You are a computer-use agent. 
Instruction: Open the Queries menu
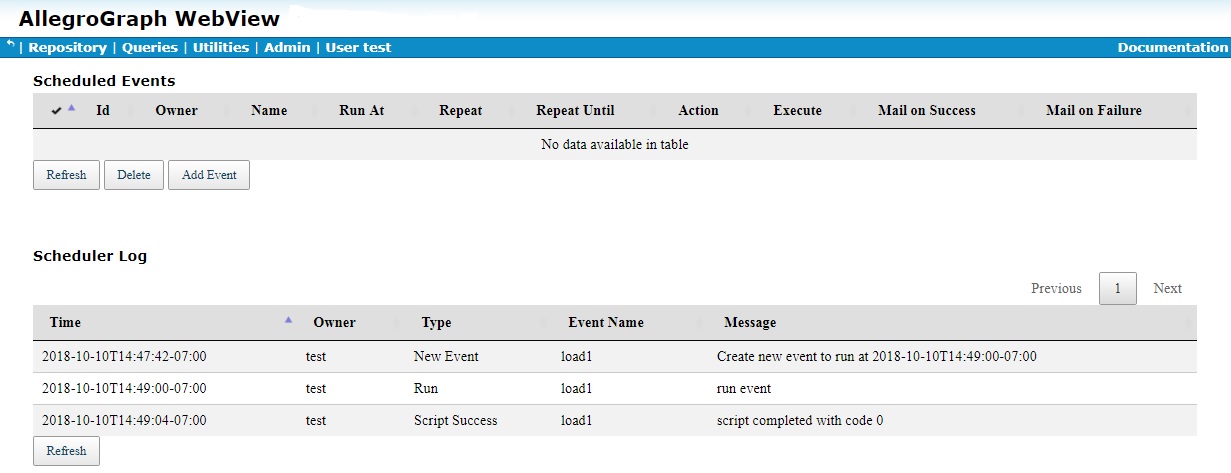click(x=149, y=47)
